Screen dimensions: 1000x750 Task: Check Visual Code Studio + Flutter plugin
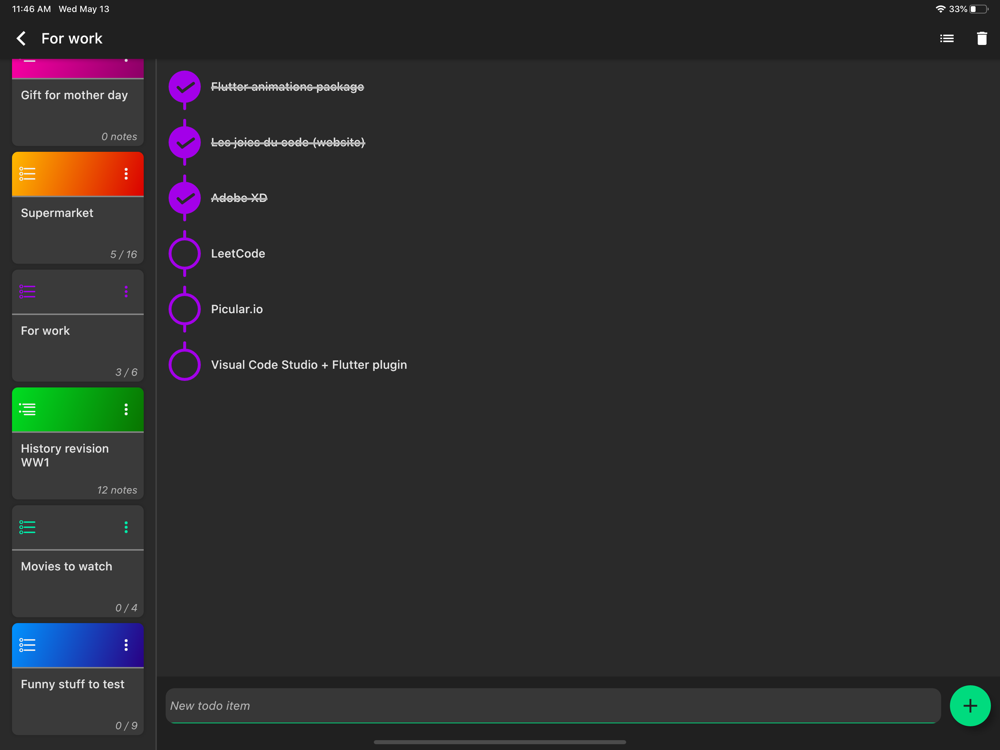point(185,365)
